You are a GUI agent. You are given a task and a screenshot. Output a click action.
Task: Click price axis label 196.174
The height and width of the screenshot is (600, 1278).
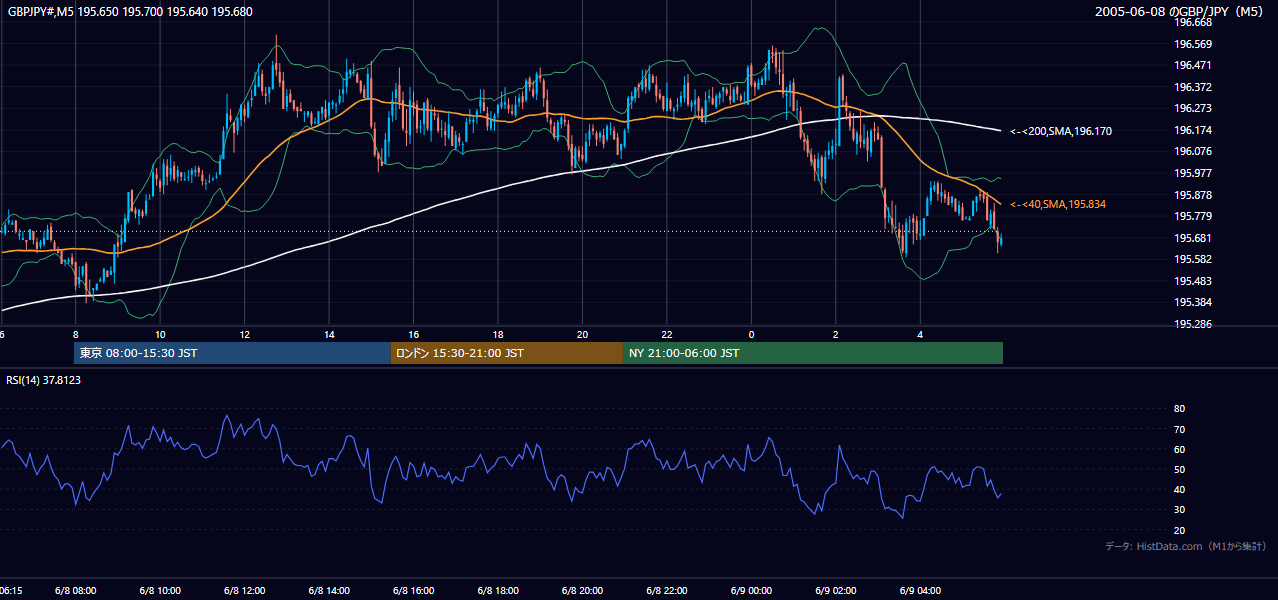pos(1193,130)
